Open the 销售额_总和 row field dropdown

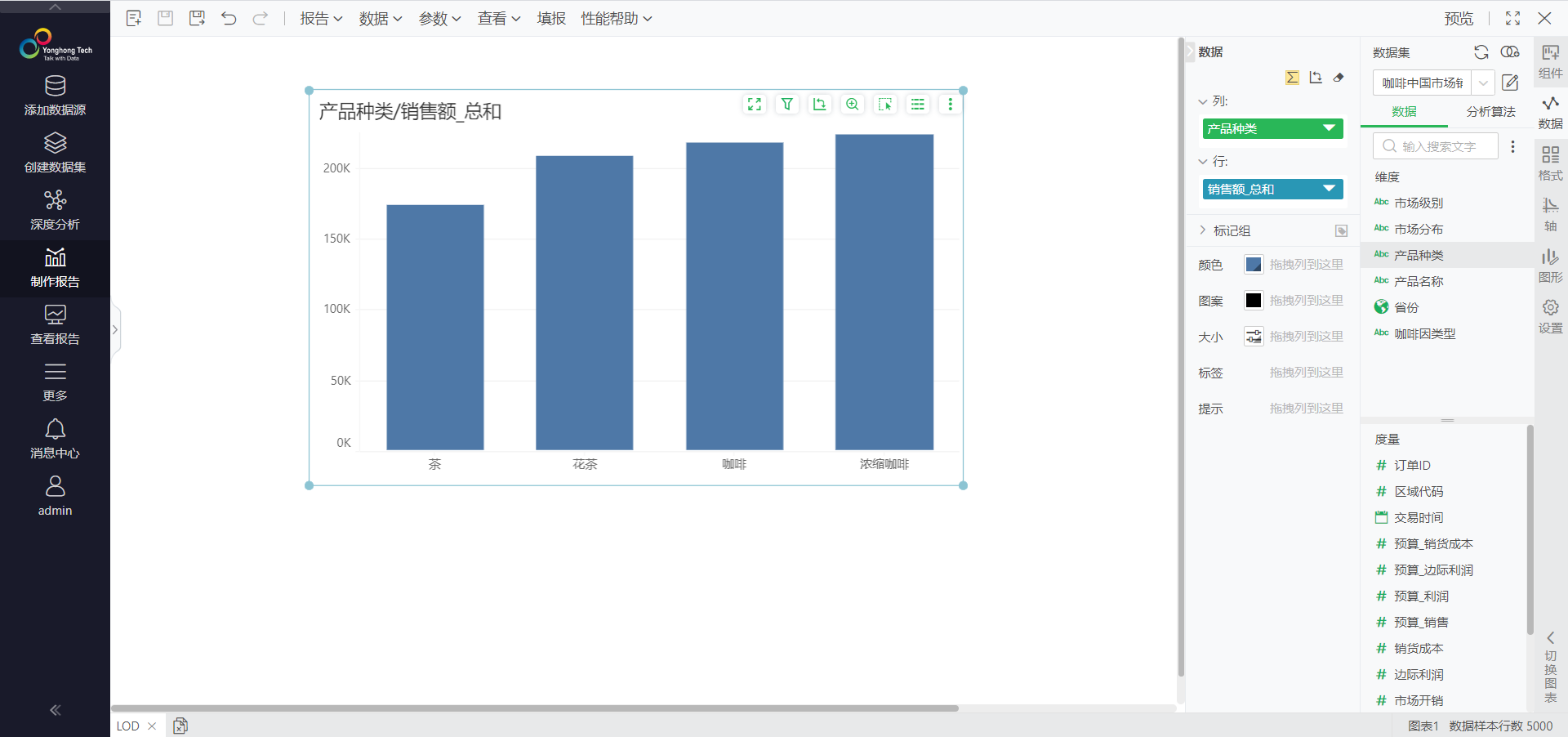coord(1329,189)
